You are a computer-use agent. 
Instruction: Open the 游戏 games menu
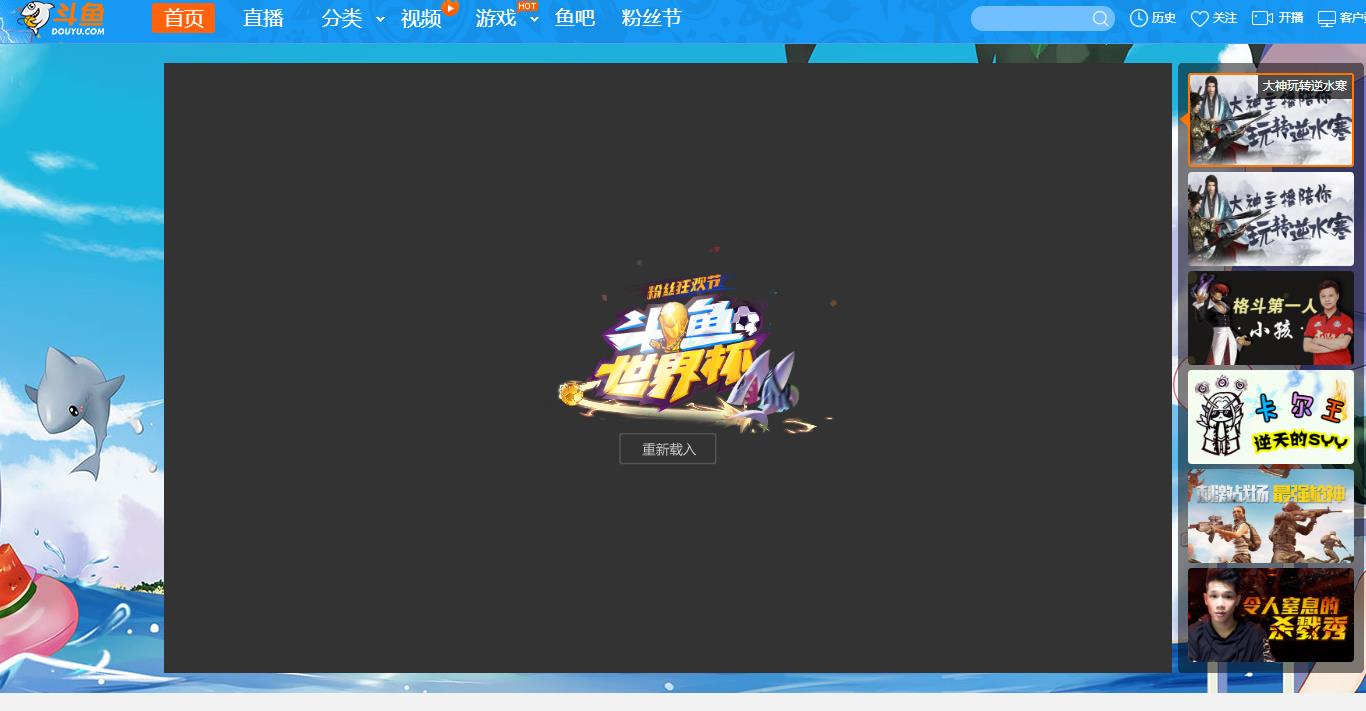tap(496, 18)
